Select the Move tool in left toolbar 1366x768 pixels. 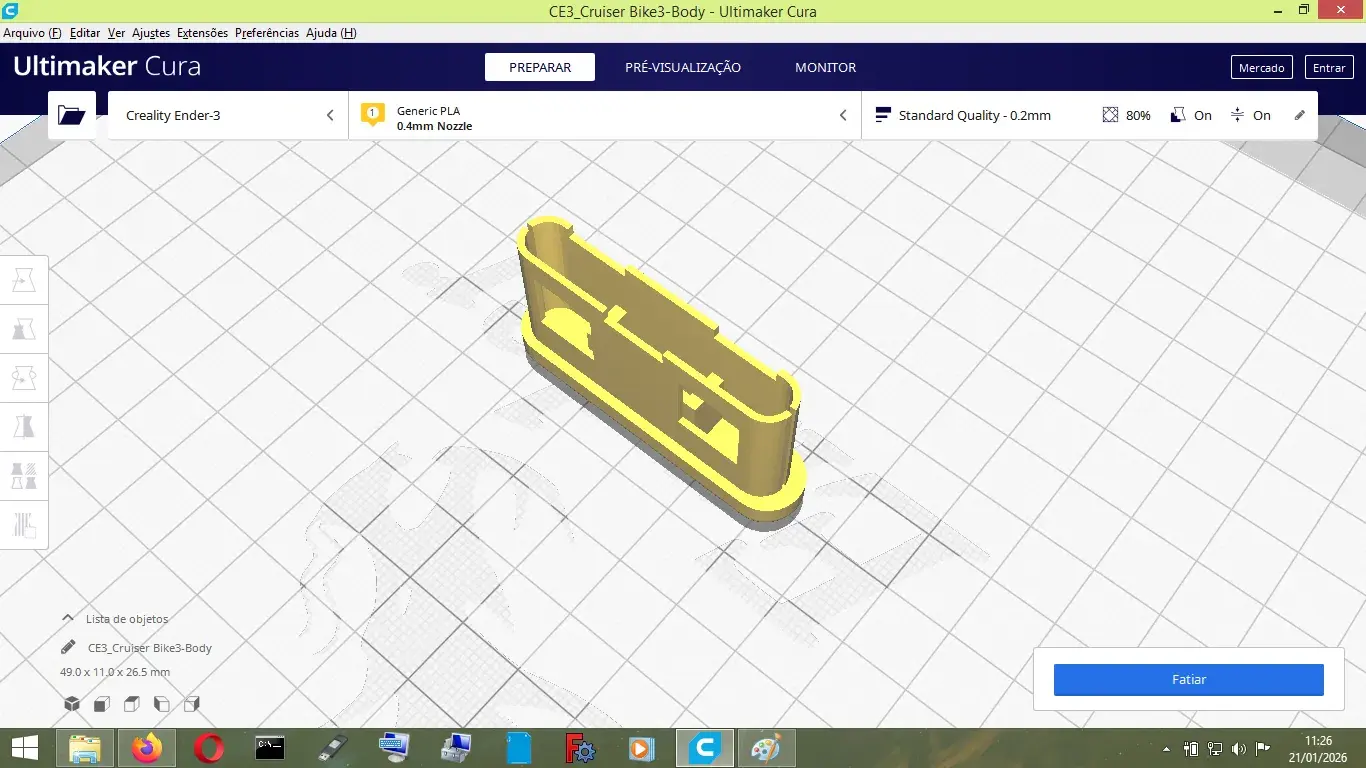(x=24, y=280)
